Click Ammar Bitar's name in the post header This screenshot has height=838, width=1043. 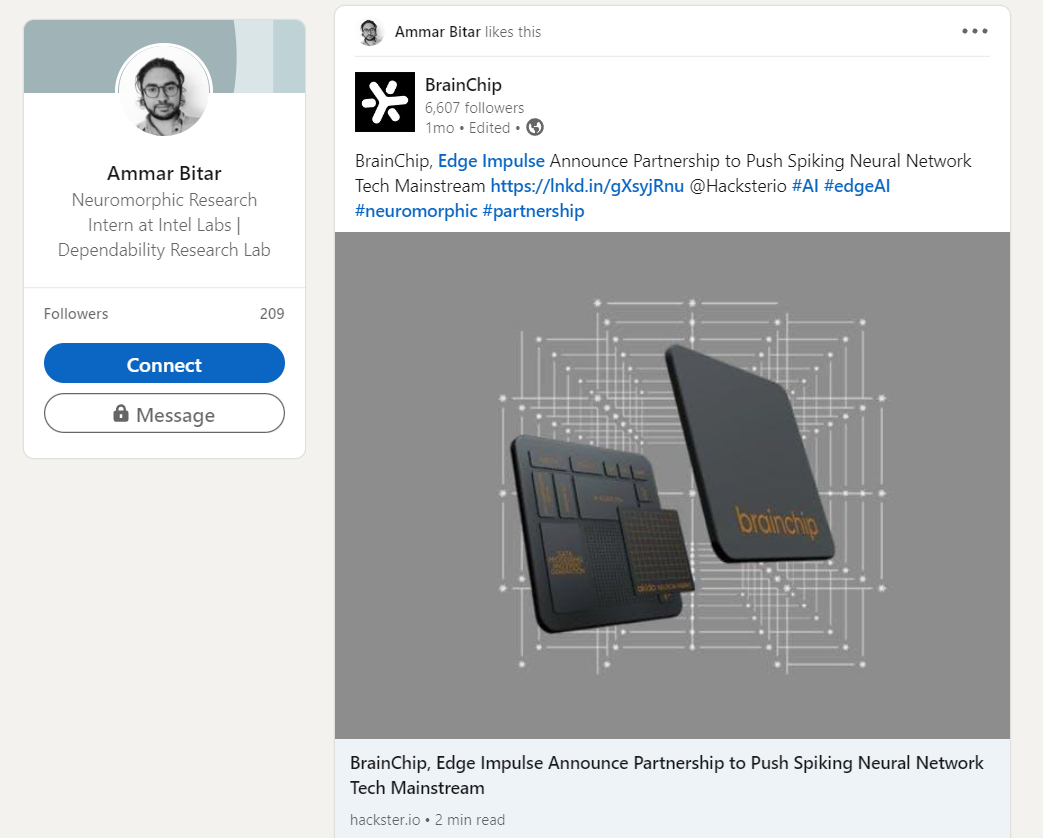click(438, 32)
